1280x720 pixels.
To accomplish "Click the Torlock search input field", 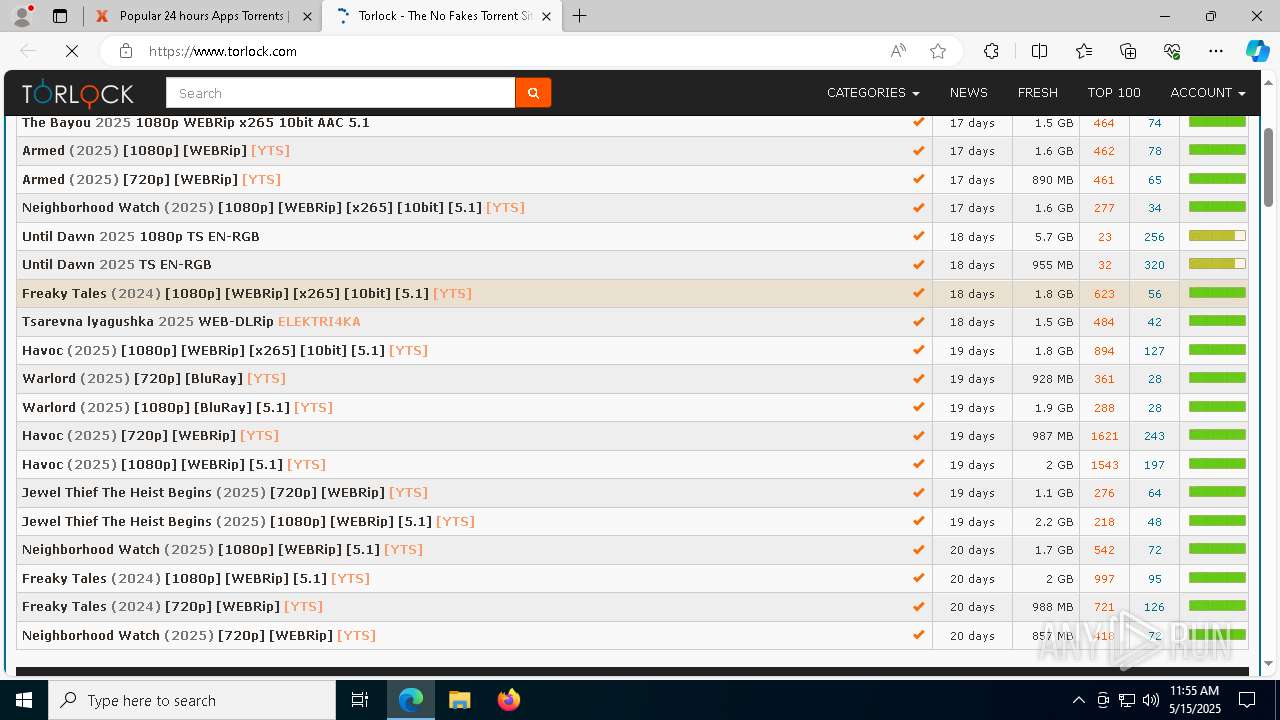I will pos(340,93).
